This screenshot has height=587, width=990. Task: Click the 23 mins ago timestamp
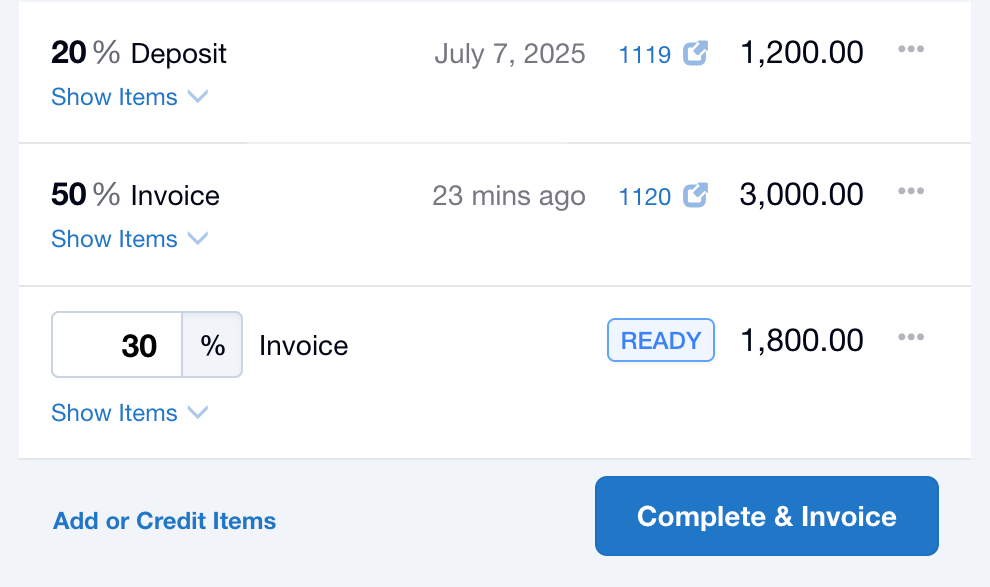point(509,196)
